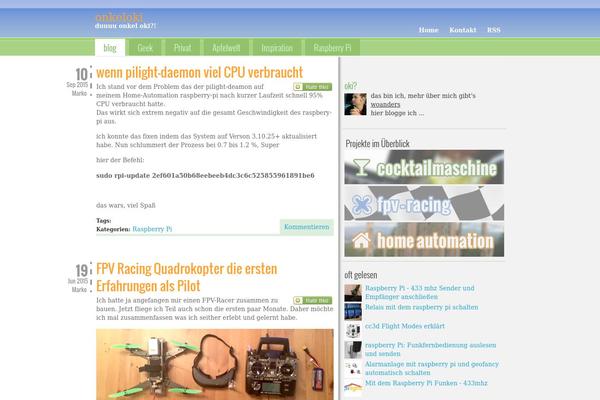Viewport: 600px width, 400px height.
Task: Follow the 'woanders' link
Action: 385,104
